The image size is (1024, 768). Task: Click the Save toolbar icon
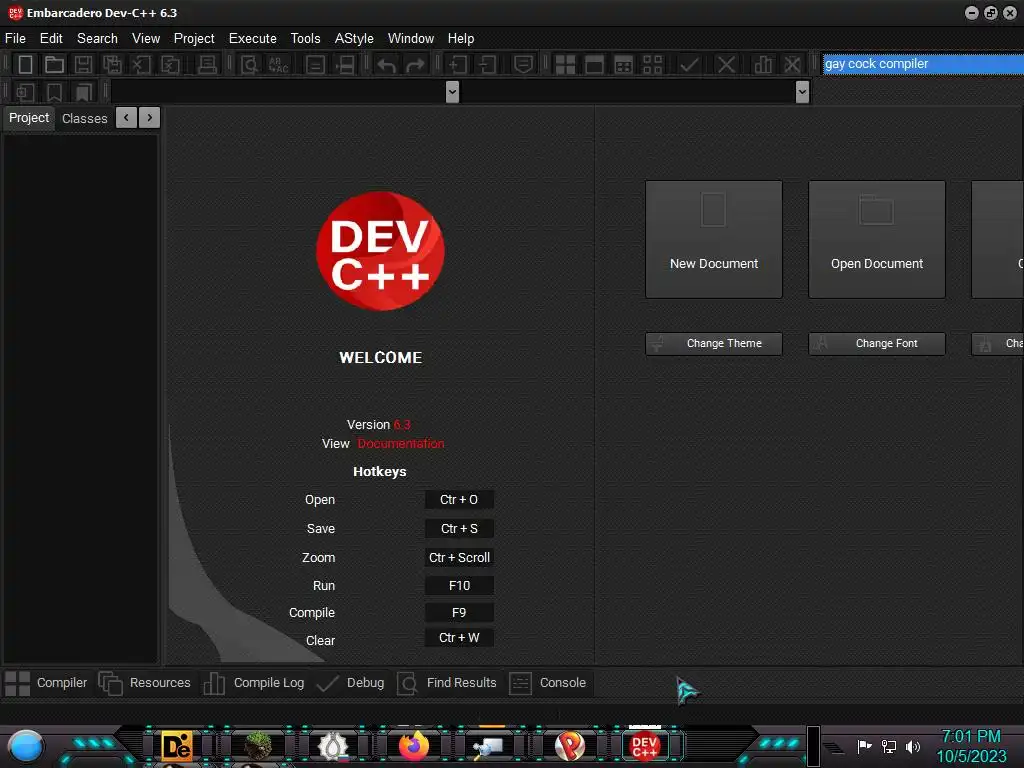[83, 64]
